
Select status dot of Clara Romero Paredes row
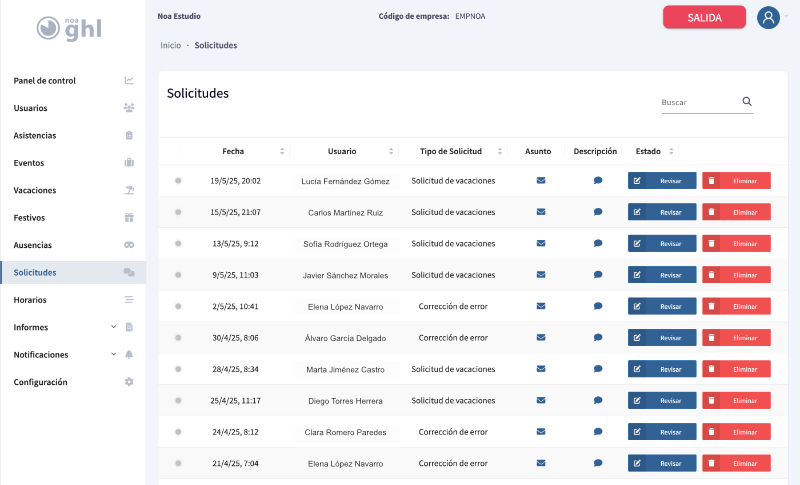[178, 432]
